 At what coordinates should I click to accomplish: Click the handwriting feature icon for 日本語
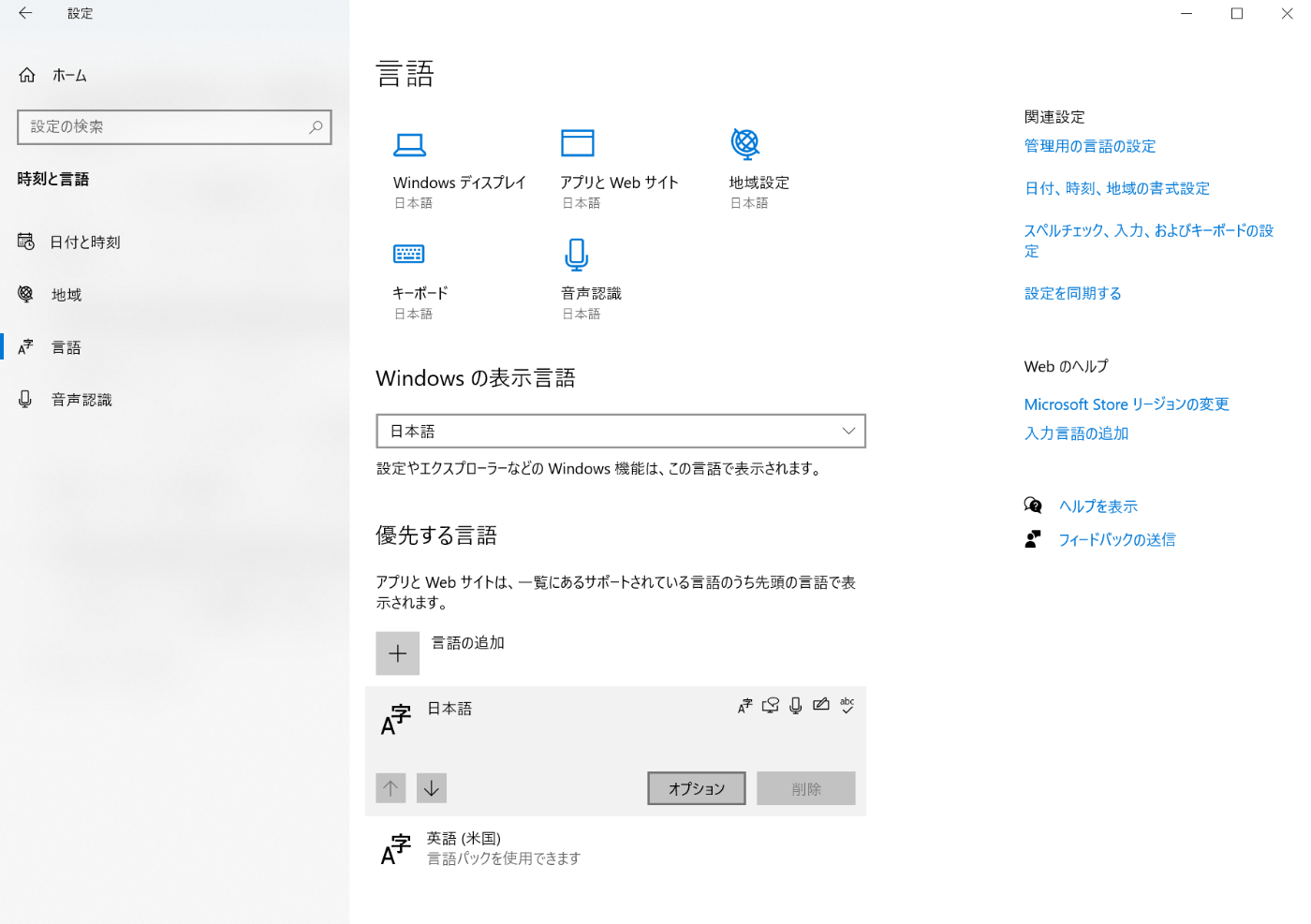pyautogui.click(x=821, y=705)
